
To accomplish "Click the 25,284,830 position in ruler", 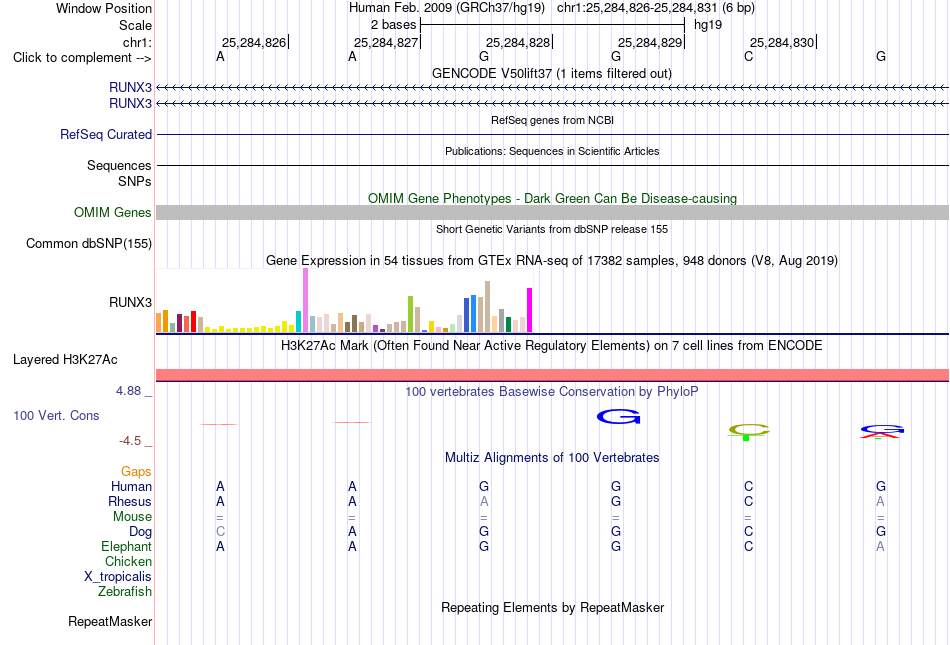I will pos(782,42).
